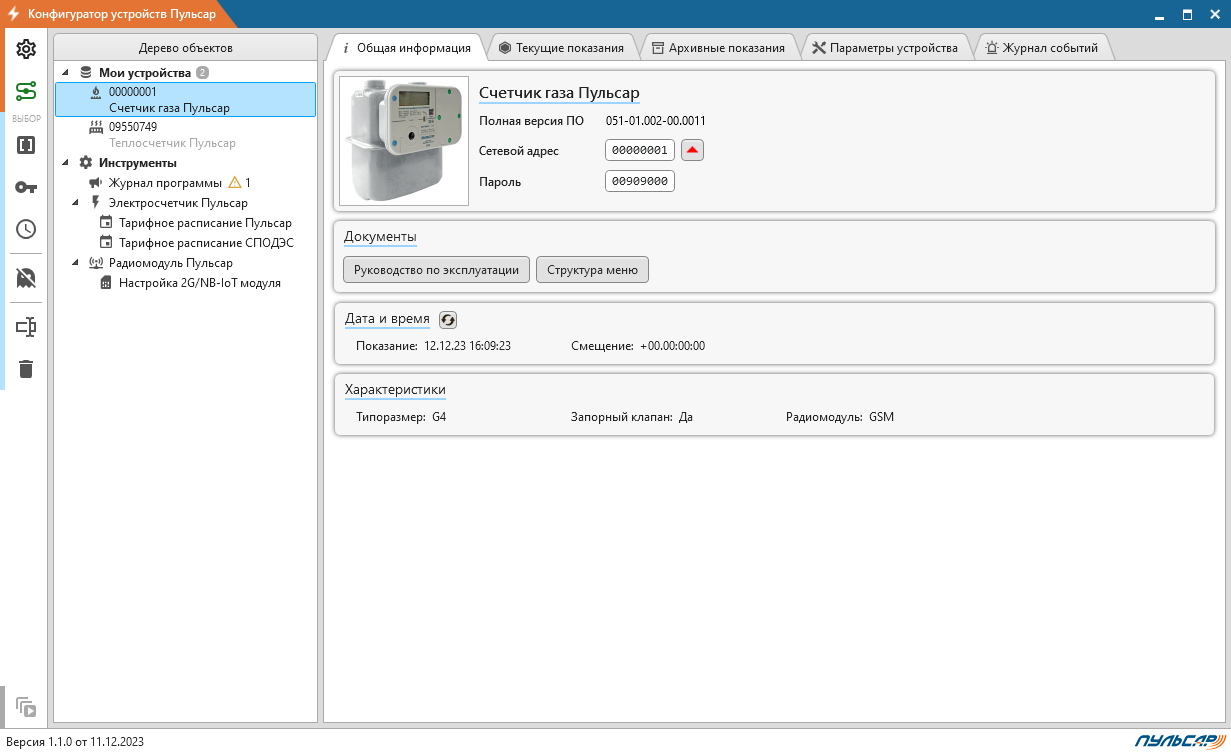Click the heading Счетчик газа Пульсар
This screenshot has width=1231, height=754.
coord(559,93)
